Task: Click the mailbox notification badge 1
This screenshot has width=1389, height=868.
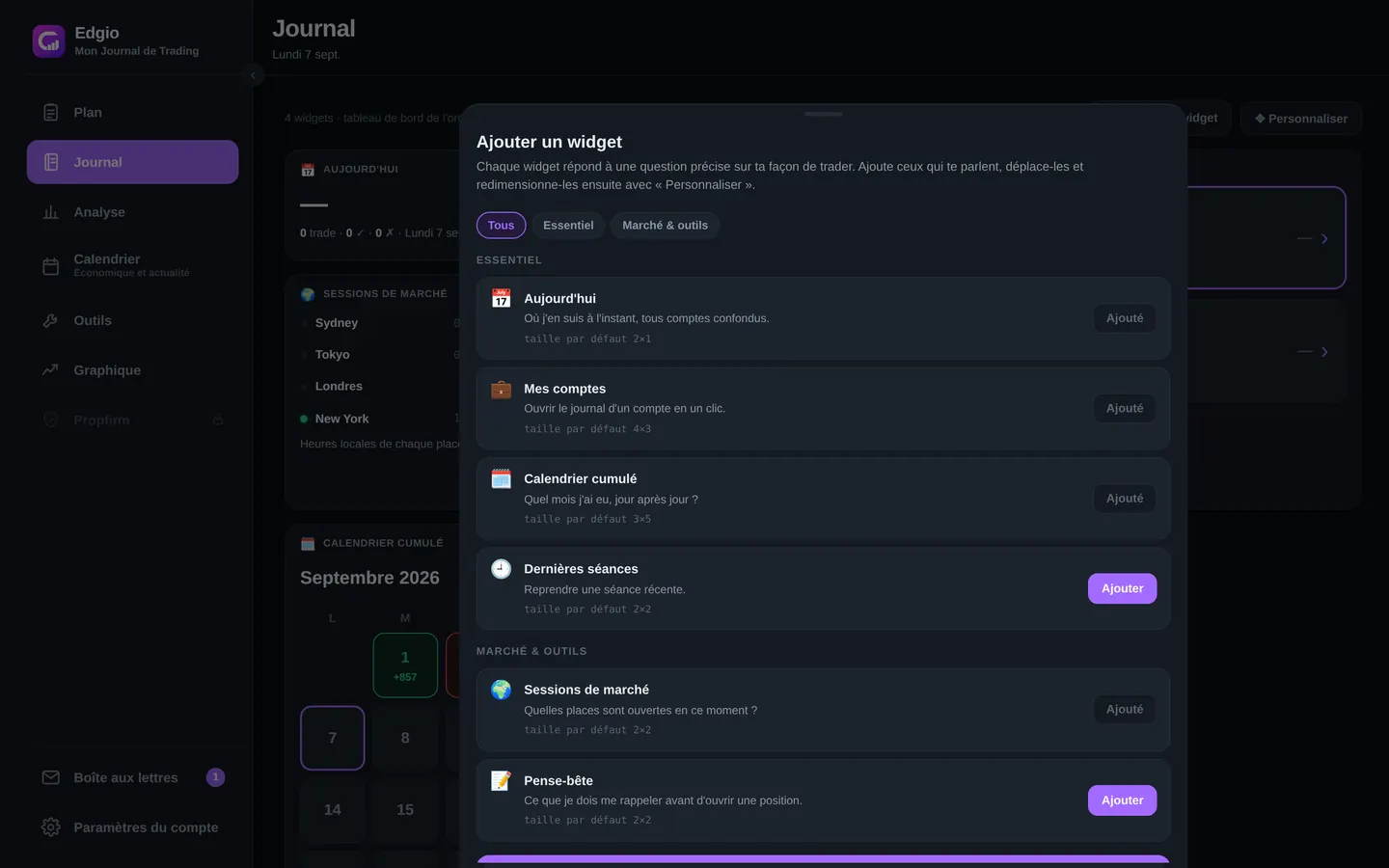Action: [x=216, y=777]
